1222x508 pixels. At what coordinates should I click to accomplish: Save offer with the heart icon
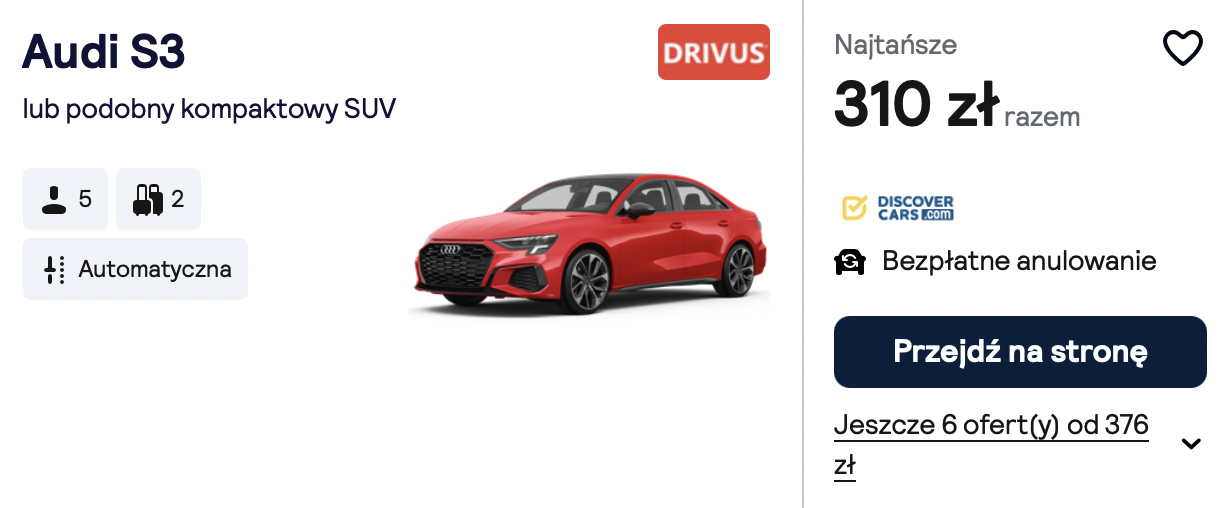coord(1182,48)
